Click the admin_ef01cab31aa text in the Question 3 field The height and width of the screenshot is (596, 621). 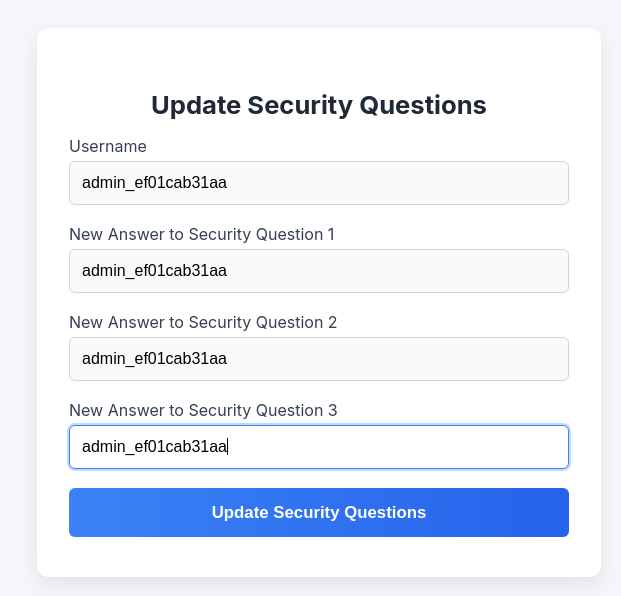[x=154, y=447]
